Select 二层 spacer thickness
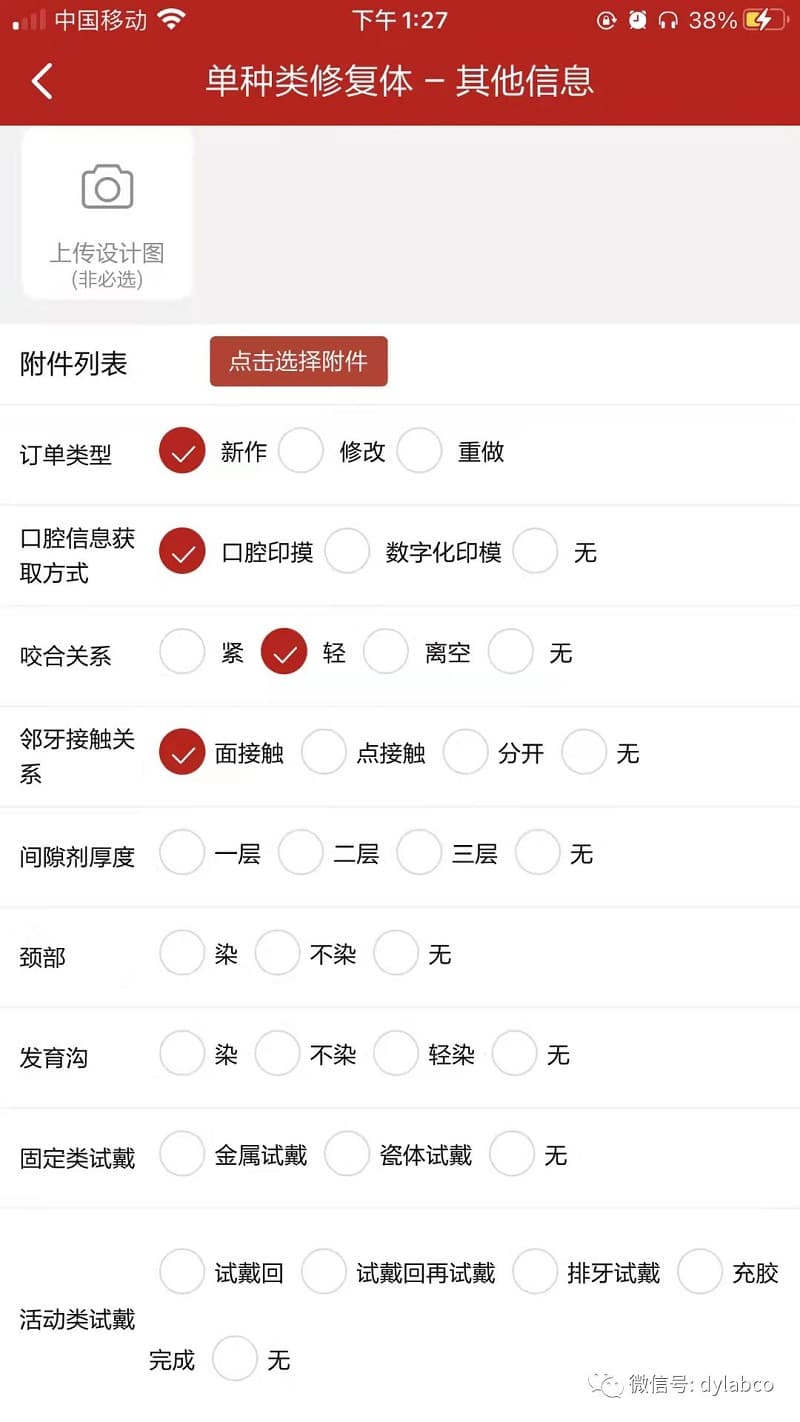 [x=301, y=853]
